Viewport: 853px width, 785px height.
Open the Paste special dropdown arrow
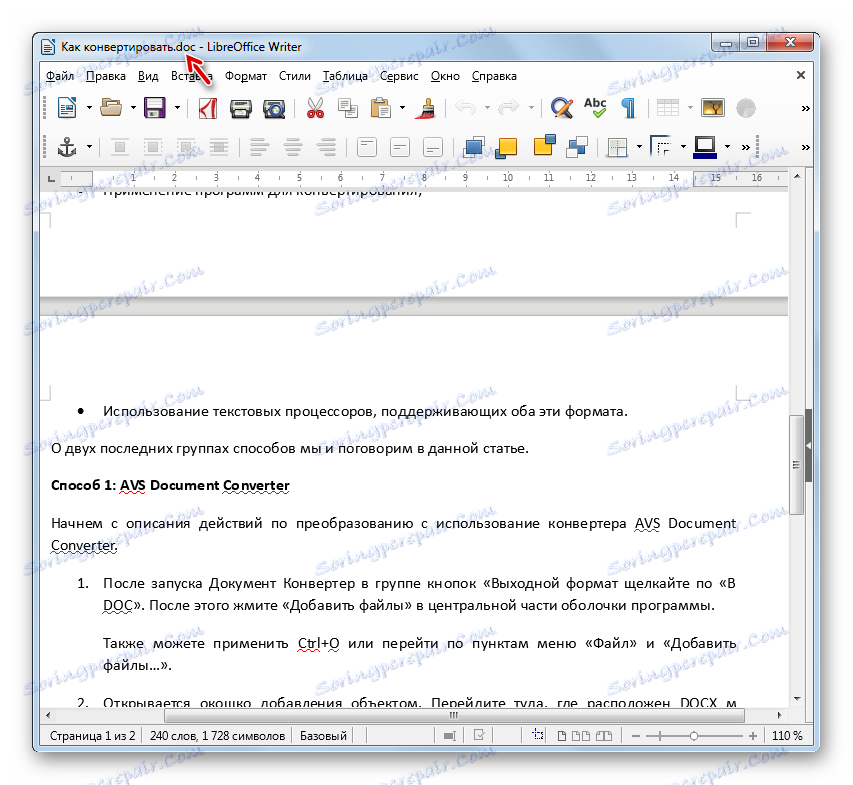click(403, 108)
